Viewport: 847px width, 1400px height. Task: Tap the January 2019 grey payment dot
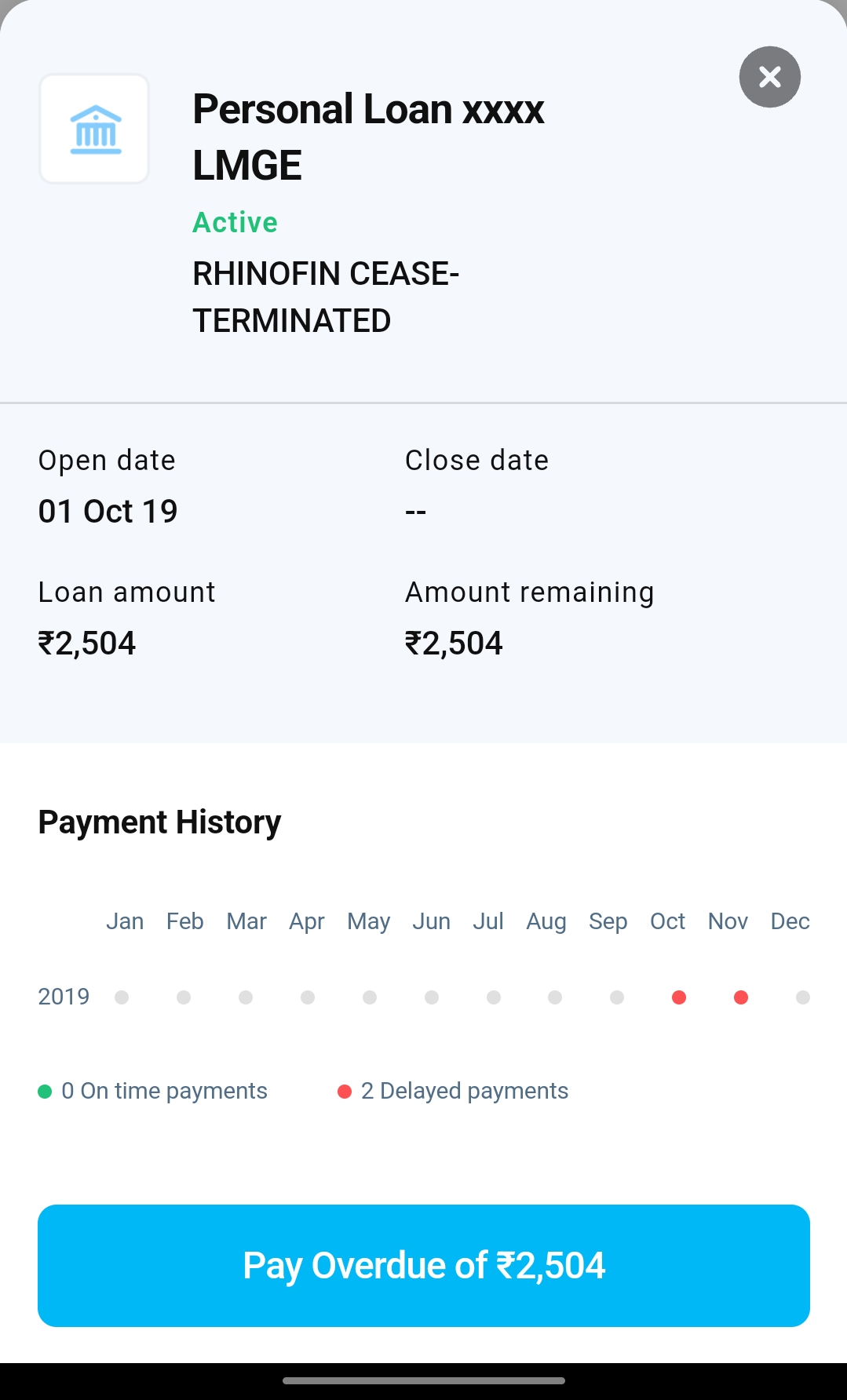[122, 997]
